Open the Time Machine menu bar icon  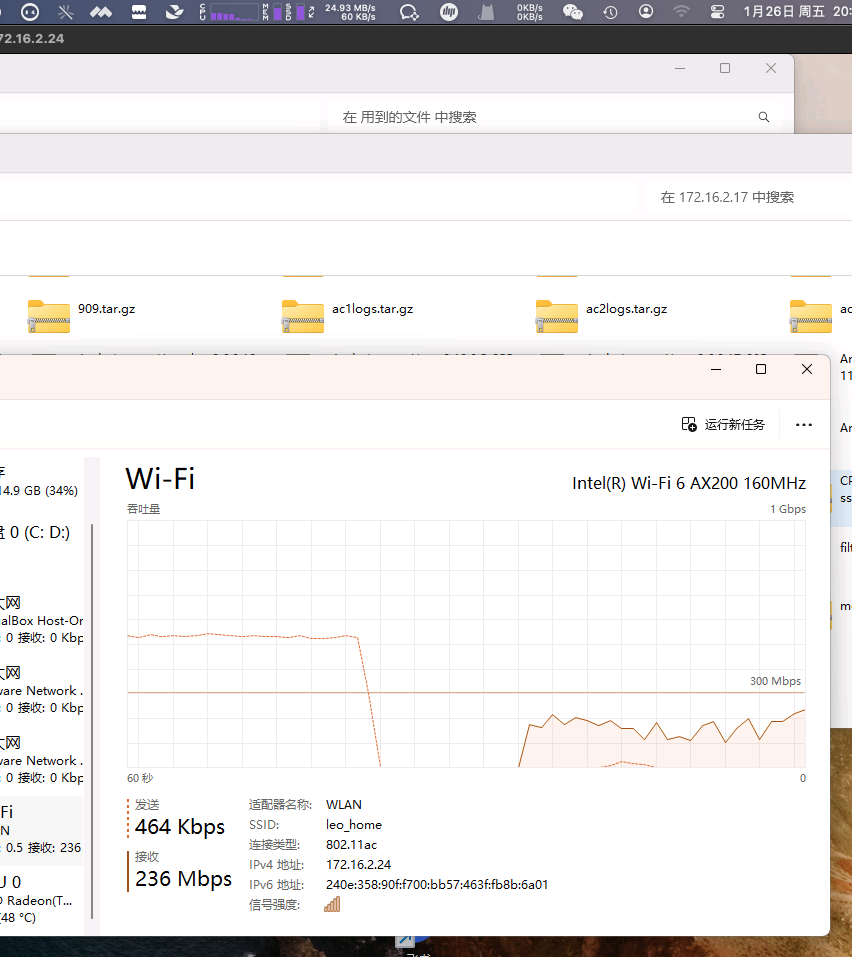[x=610, y=12]
